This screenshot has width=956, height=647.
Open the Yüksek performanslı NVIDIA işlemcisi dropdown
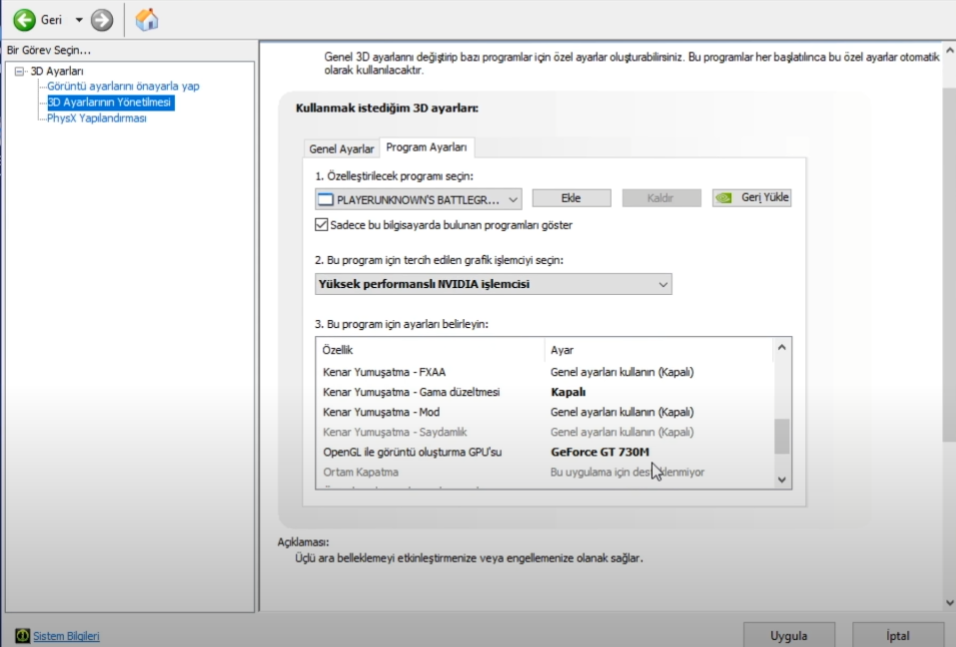click(493, 284)
